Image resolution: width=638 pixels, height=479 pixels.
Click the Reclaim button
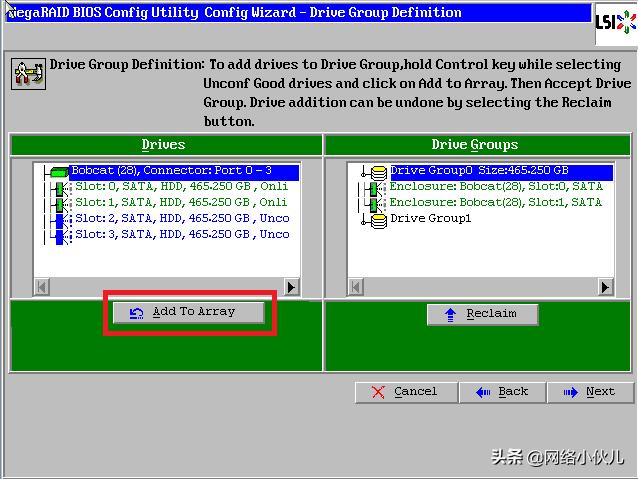tap(483, 314)
